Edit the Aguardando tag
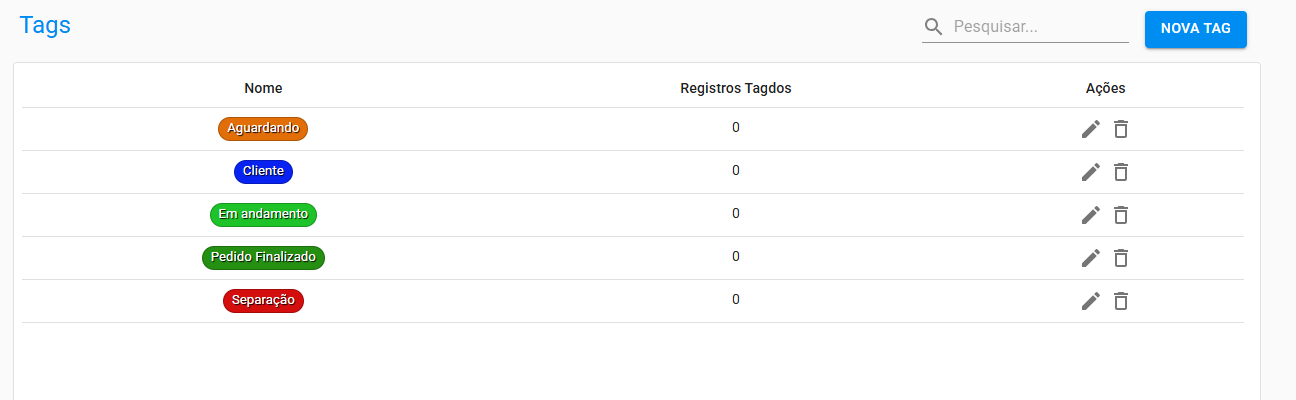The image size is (1296, 400). tap(1090, 129)
